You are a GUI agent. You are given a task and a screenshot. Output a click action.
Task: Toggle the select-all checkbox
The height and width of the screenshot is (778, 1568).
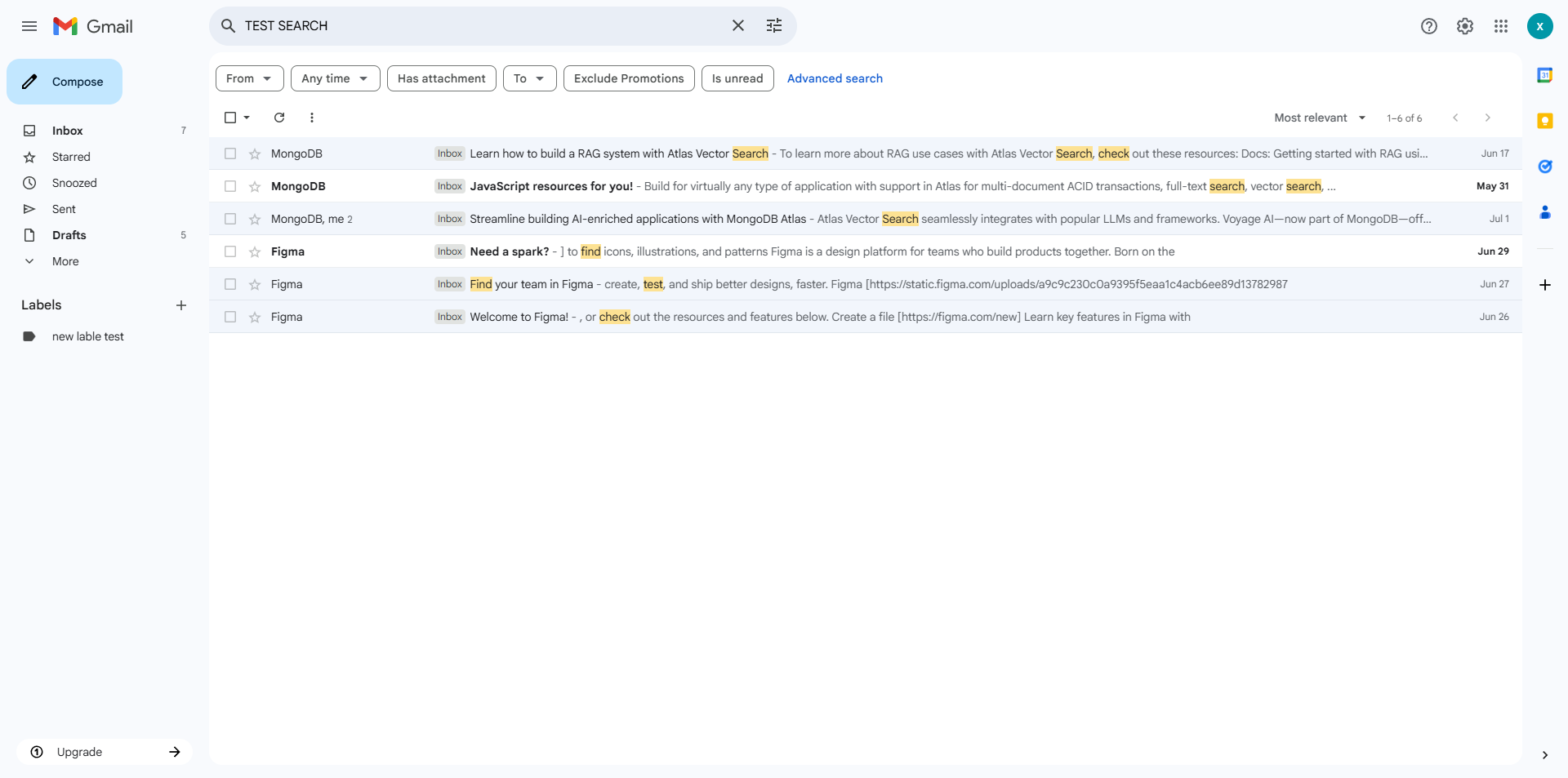click(230, 118)
